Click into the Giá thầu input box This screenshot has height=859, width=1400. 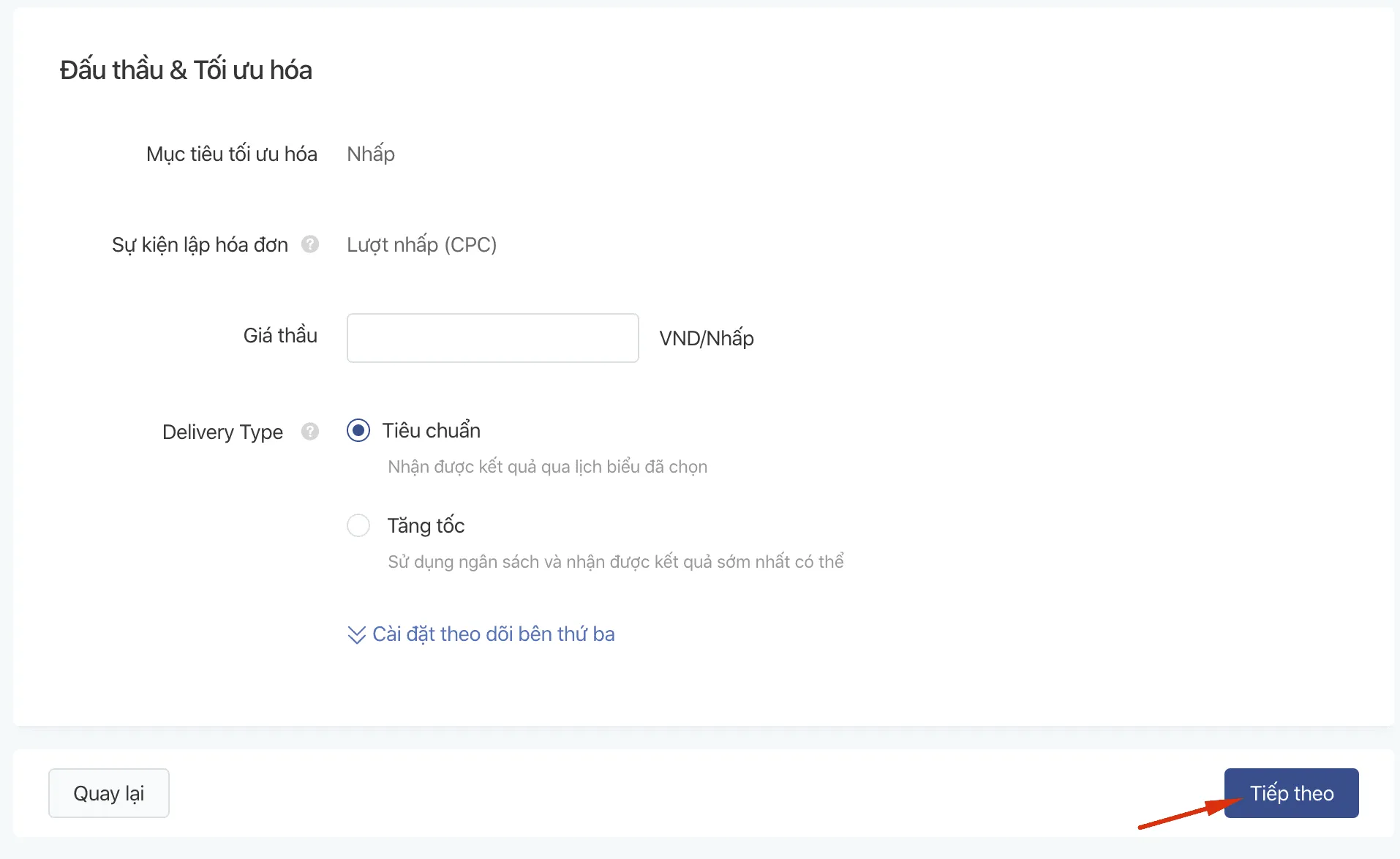[492, 338]
